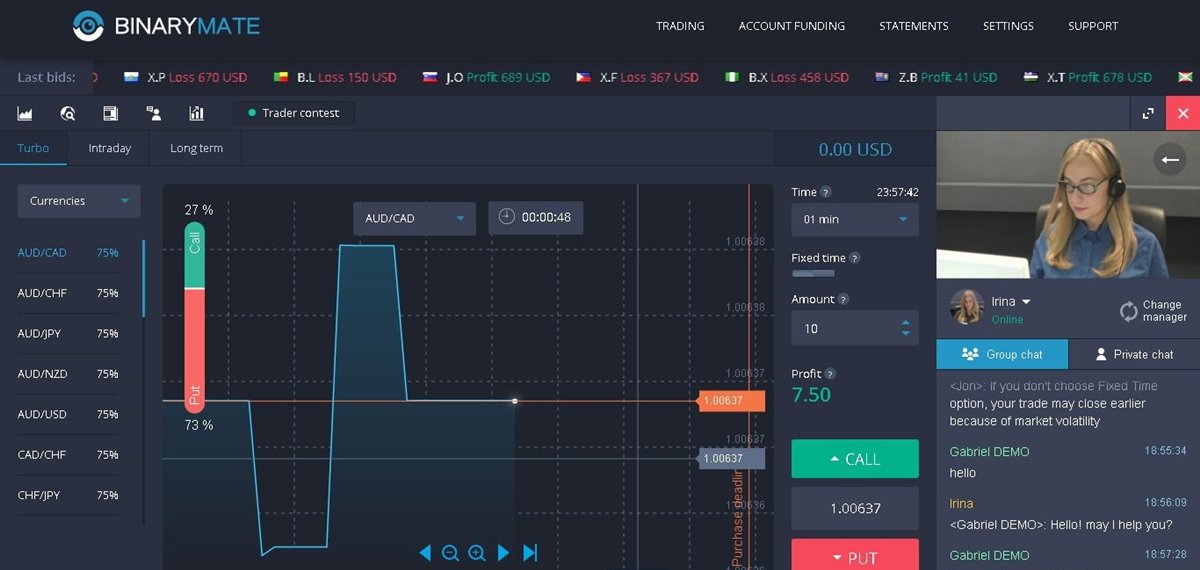The image size is (1200, 570).
Task: Toggle the Fixed time switch
Action: pyautogui.click(x=805, y=273)
